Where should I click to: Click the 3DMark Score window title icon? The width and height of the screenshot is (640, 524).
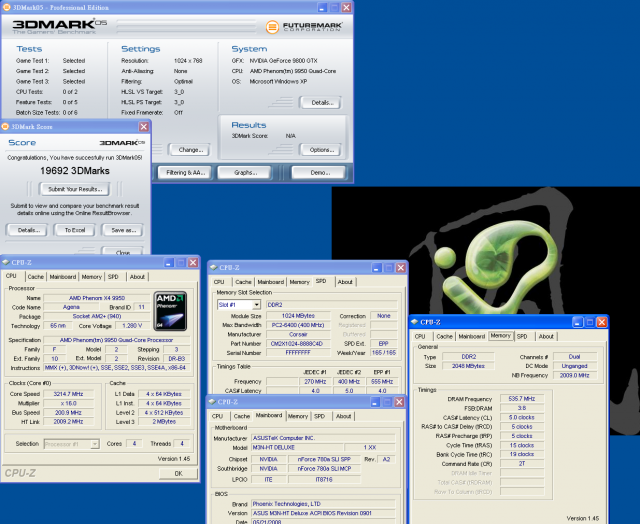(5, 127)
